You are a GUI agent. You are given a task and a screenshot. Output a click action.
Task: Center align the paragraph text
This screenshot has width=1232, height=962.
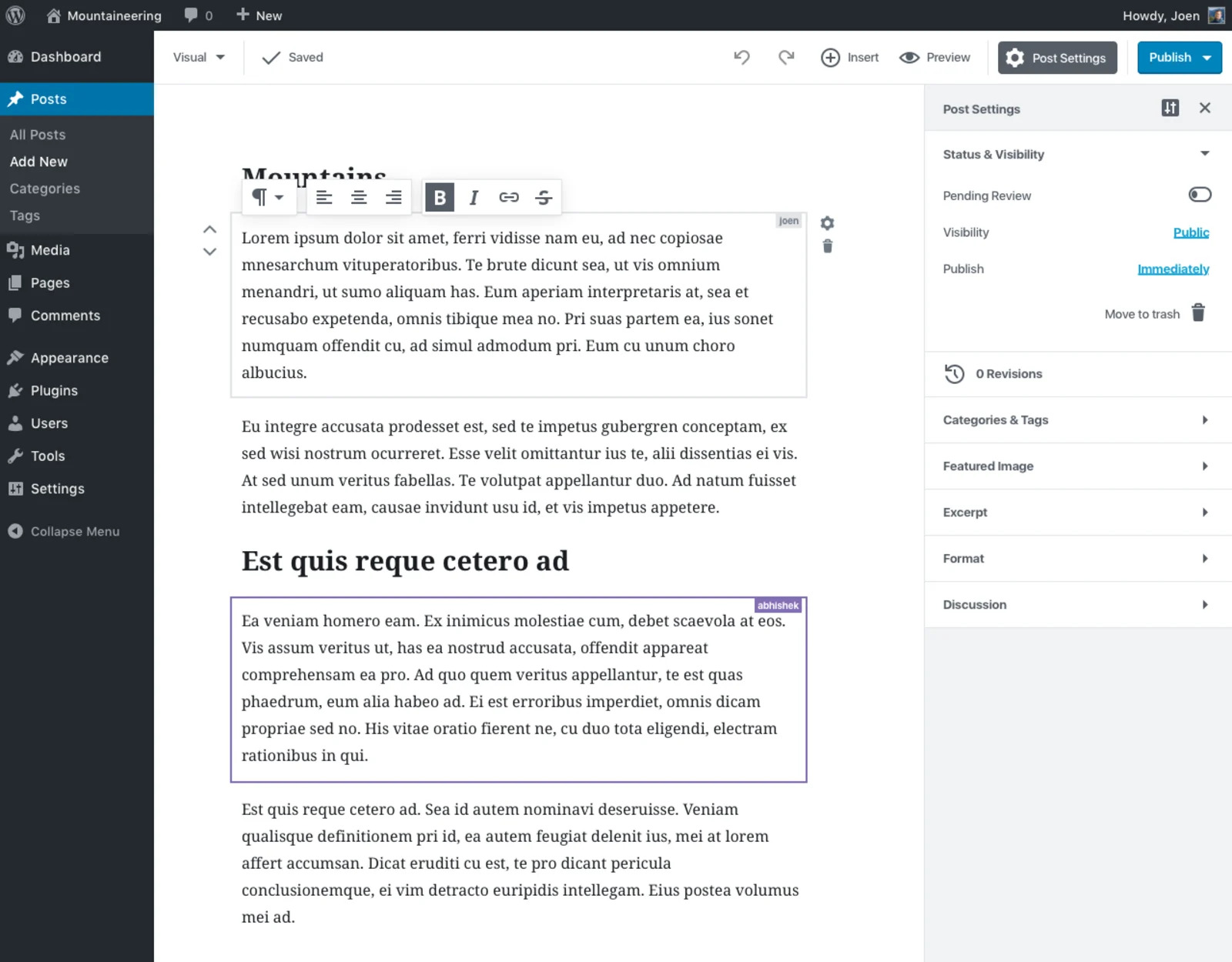tap(359, 198)
